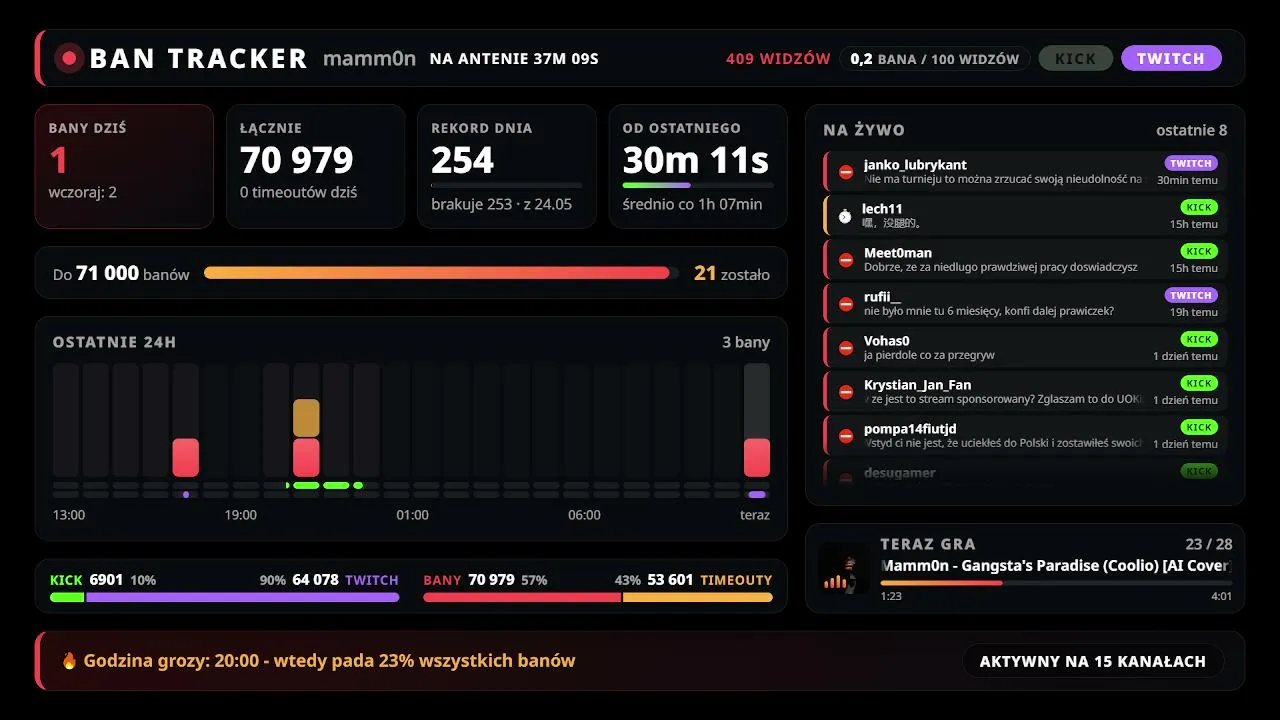Image resolution: width=1280 pixels, height=720 pixels.
Task: Click the NA ANTENIE 37M 09S timer
Action: (x=514, y=58)
